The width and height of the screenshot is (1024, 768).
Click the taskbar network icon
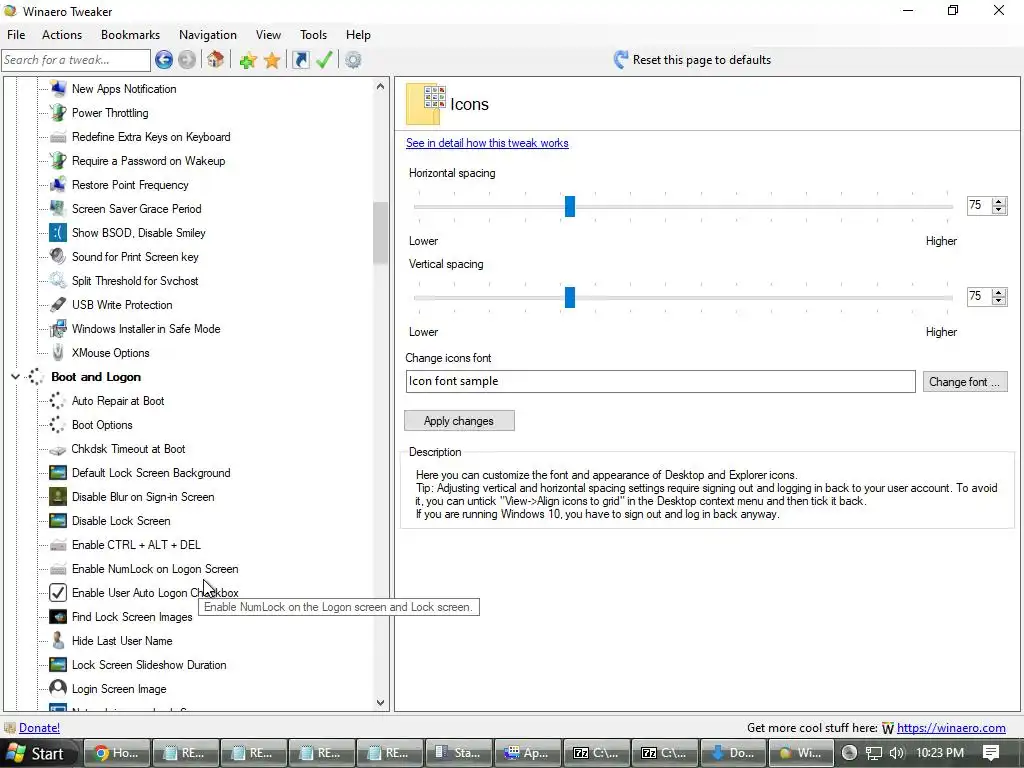(x=873, y=753)
